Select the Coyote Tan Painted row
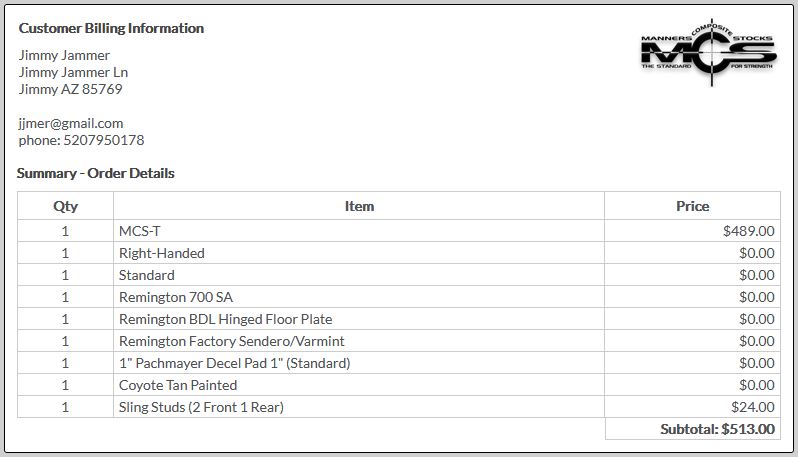 pyautogui.click(x=398, y=385)
